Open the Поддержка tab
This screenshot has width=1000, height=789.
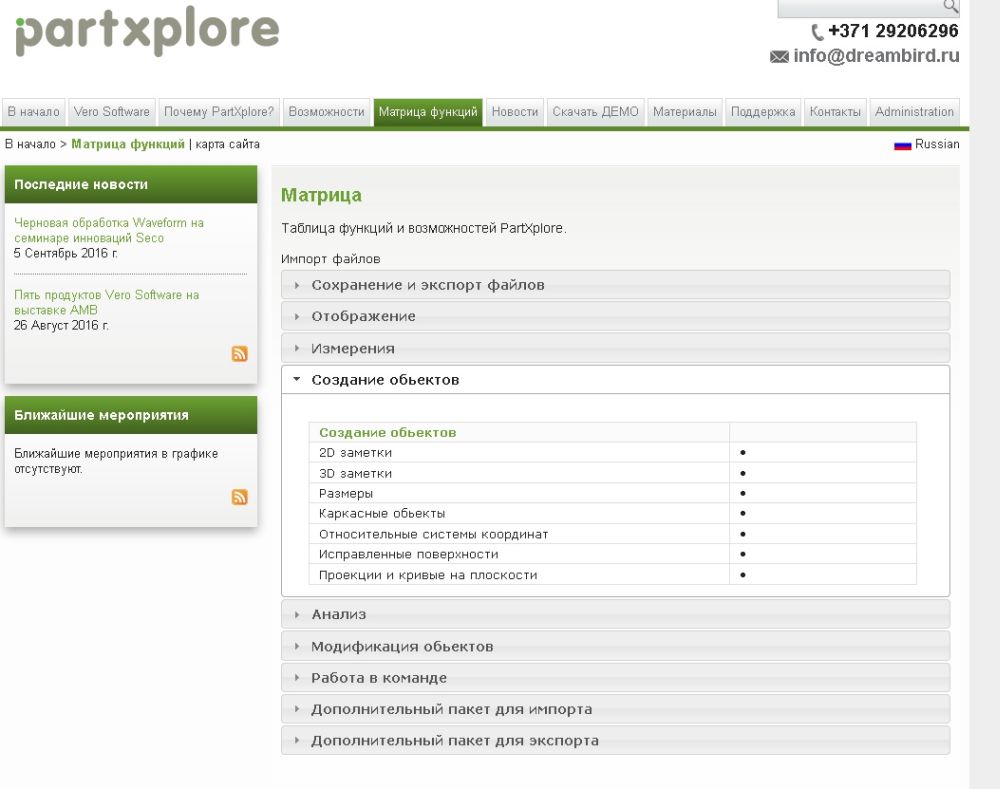(763, 112)
